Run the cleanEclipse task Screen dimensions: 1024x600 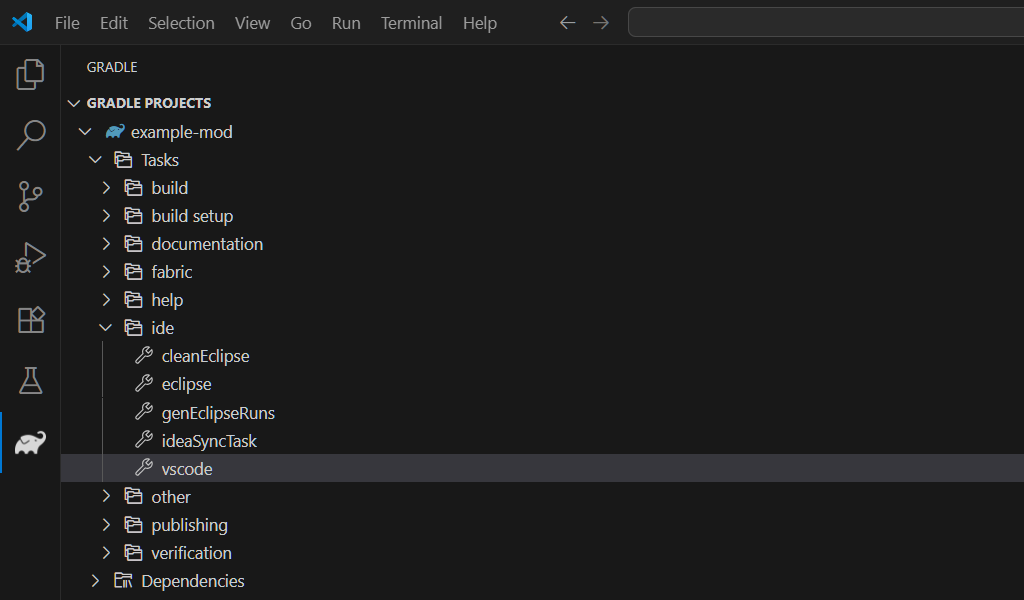click(207, 355)
